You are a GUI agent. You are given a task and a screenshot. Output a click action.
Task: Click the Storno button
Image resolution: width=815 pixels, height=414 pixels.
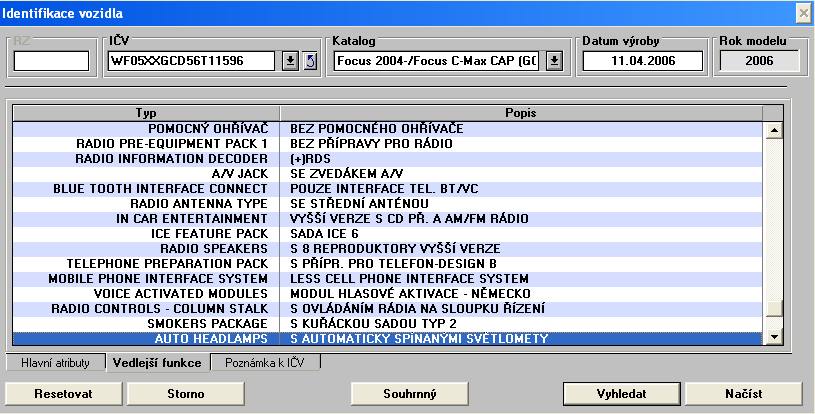click(x=186, y=393)
